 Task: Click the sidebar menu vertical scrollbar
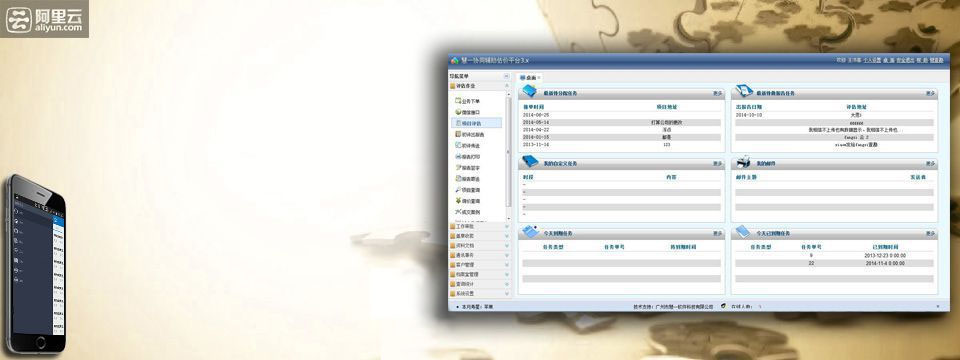tap(508, 151)
